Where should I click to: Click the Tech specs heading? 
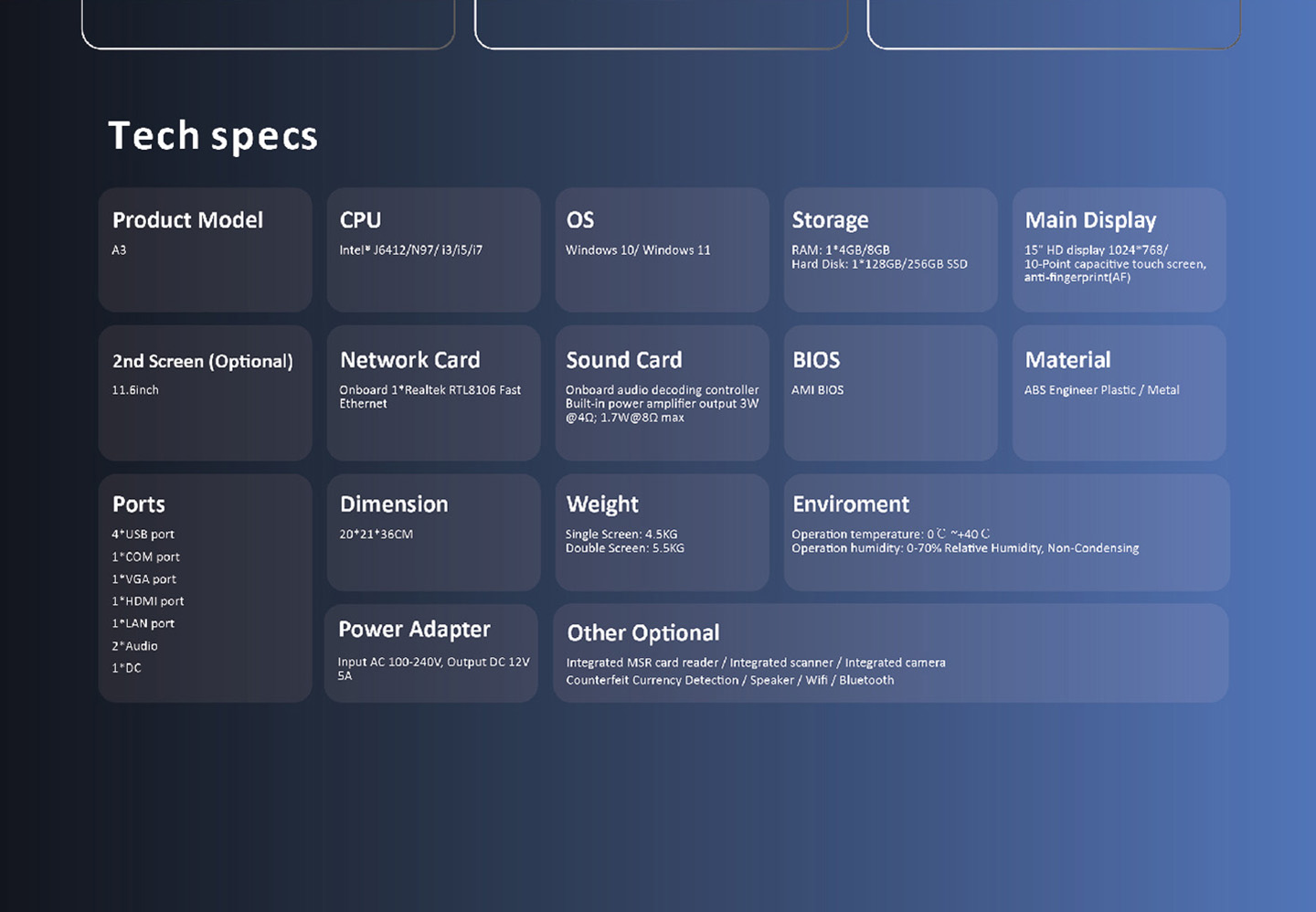click(213, 135)
